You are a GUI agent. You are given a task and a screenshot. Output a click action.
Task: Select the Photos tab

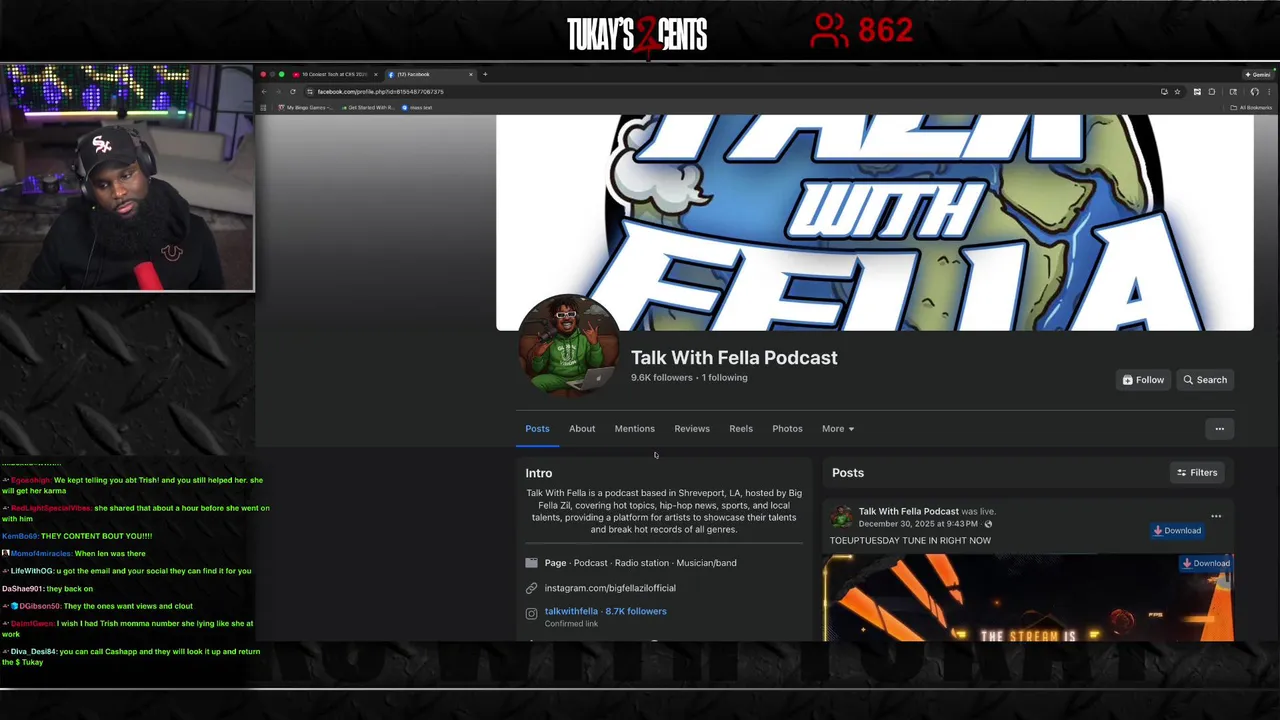coord(787,429)
